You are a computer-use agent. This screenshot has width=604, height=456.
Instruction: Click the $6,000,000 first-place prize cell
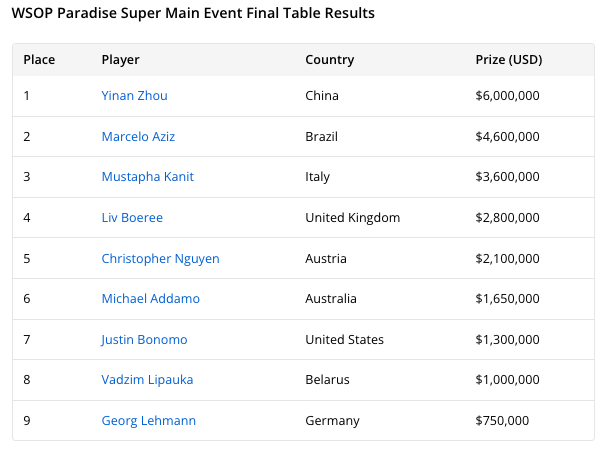(507, 96)
